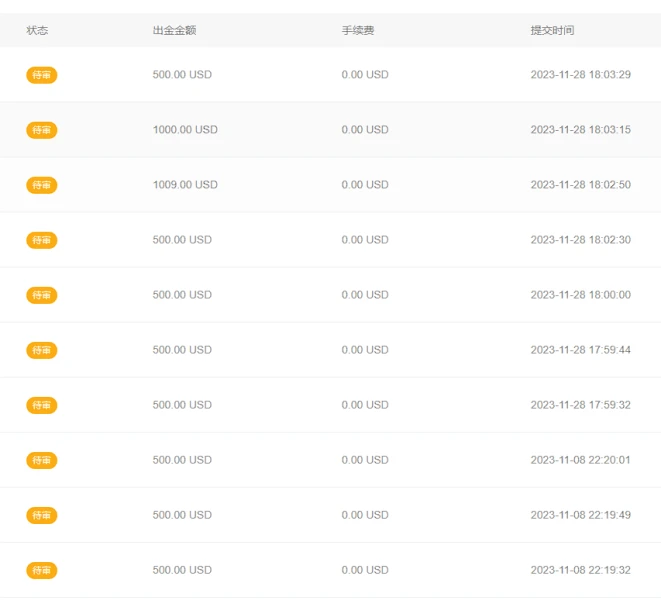Click 0.00 USD fee in 22:19:32 row
The height and width of the screenshot is (600, 661).
pyautogui.click(x=365, y=570)
